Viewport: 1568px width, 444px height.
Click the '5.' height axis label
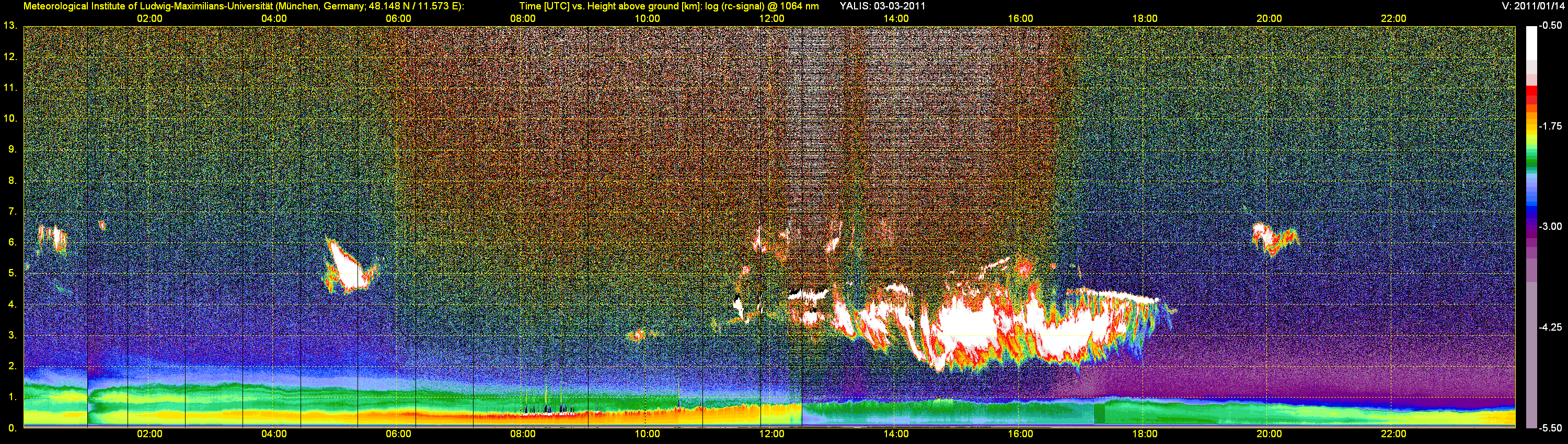coord(12,273)
